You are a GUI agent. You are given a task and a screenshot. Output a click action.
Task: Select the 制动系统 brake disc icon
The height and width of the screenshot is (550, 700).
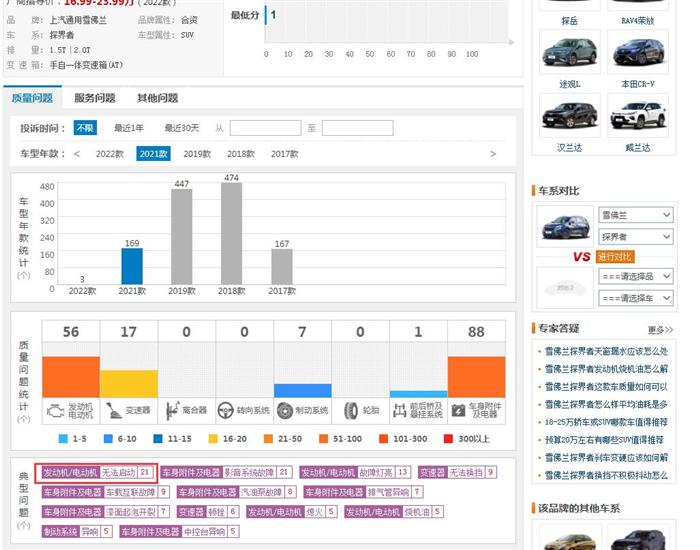coord(284,411)
